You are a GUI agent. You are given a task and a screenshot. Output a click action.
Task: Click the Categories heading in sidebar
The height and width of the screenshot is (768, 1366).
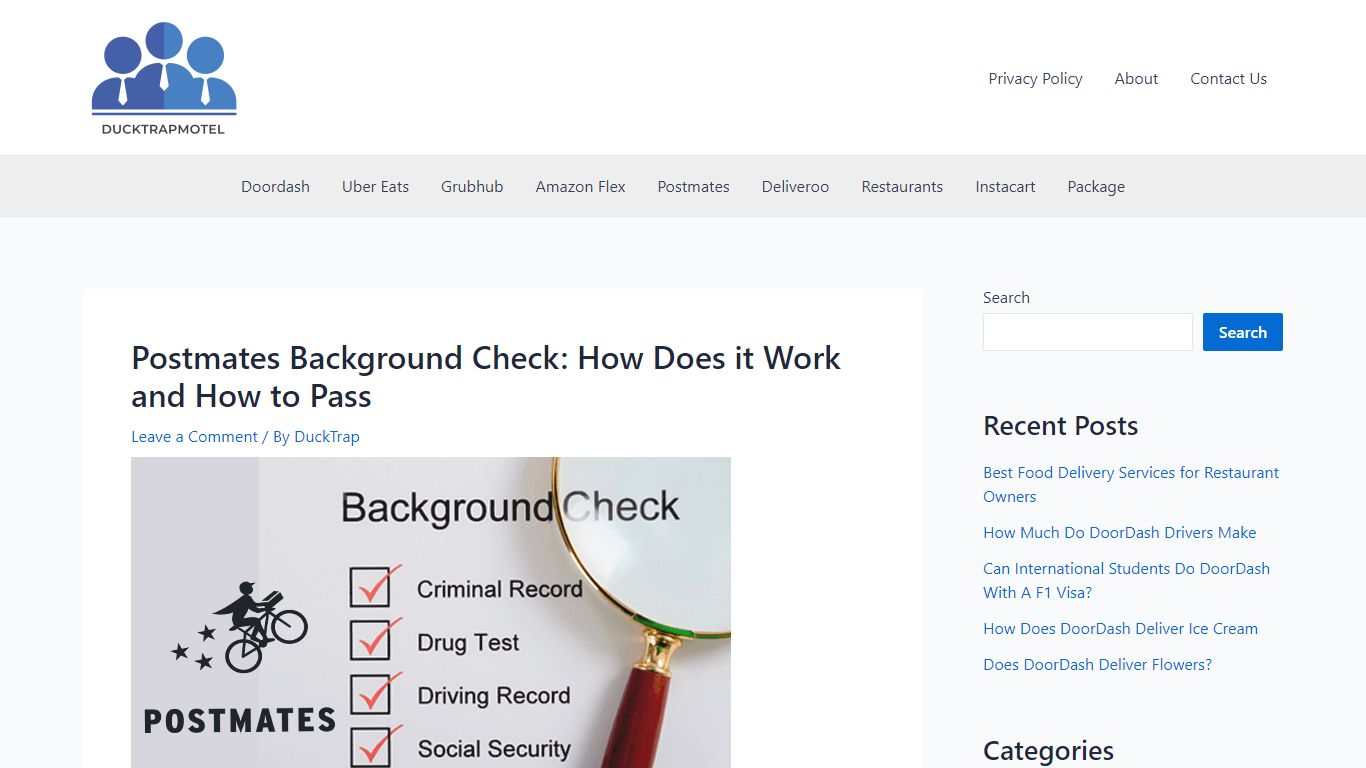[1048, 751]
